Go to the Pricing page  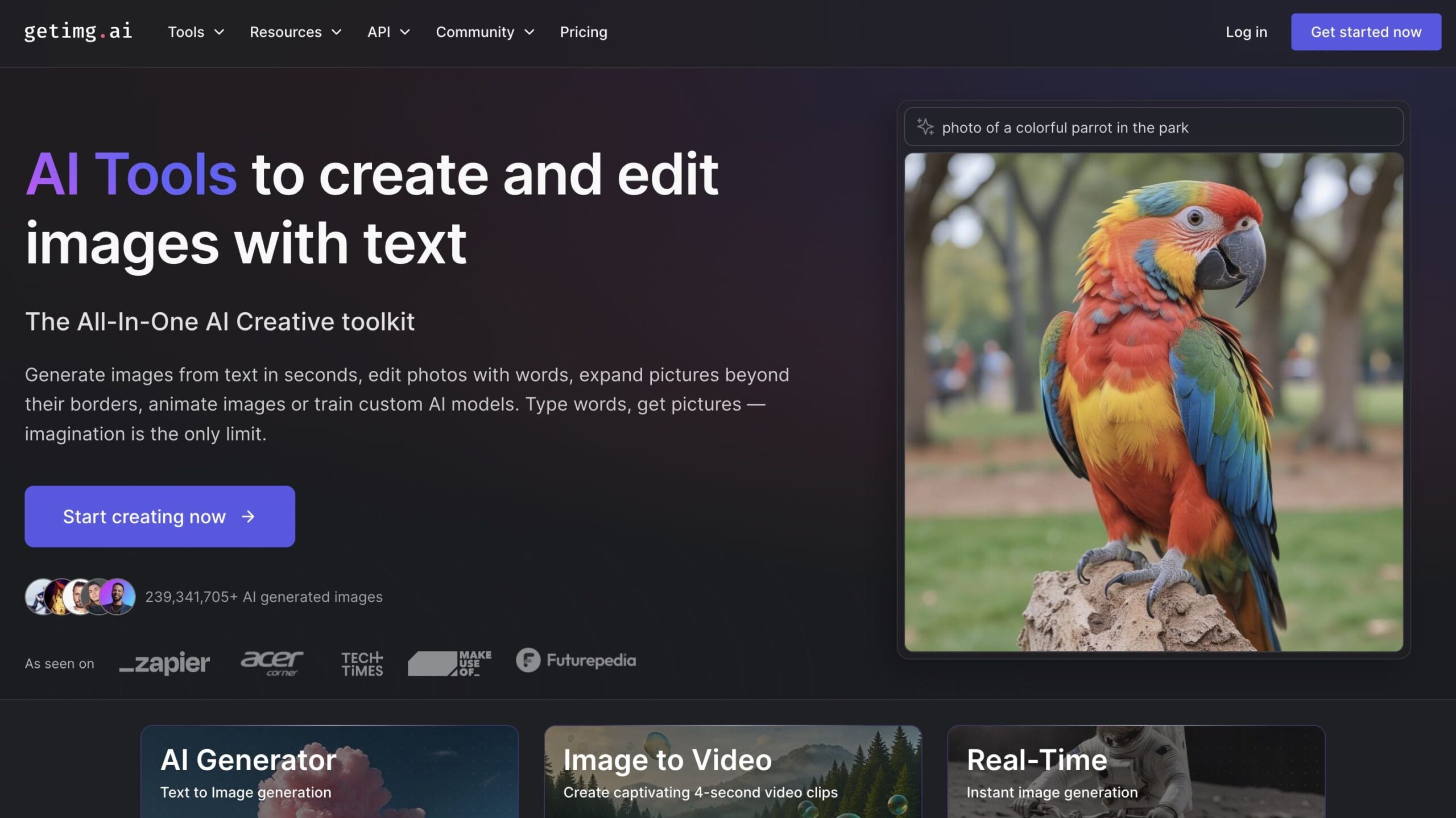point(583,32)
